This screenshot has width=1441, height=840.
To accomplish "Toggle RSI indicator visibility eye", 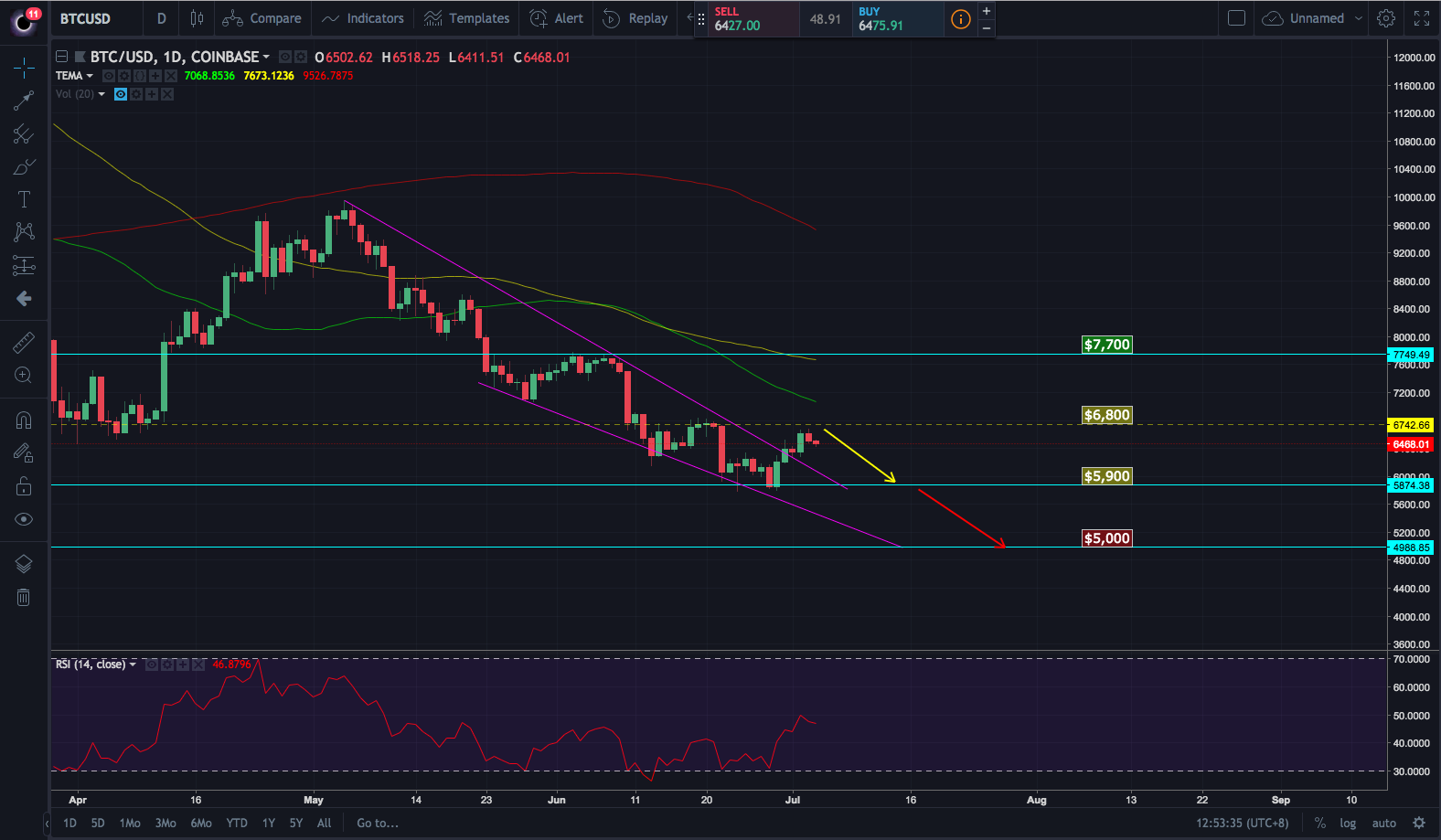I will click(x=152, y=665).
